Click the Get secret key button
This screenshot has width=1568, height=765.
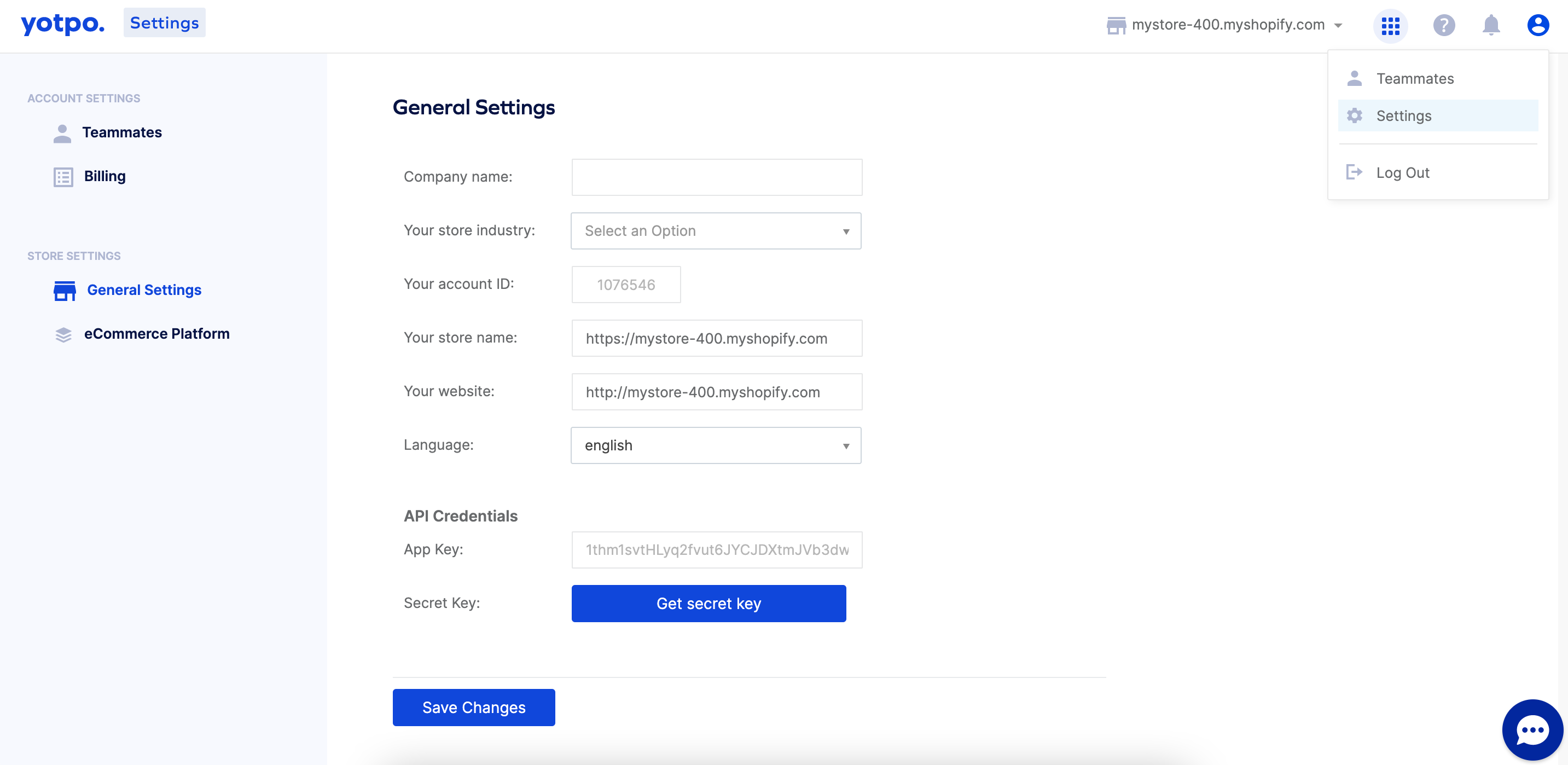coord(708,604)
